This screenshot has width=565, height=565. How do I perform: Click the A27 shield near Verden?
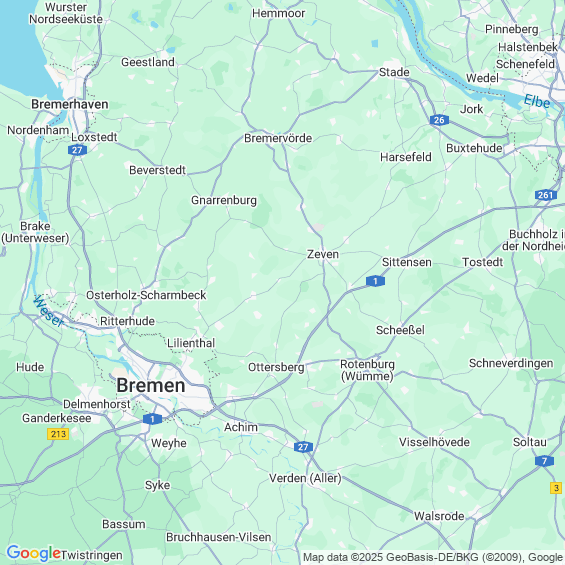[x=303, y=447]
